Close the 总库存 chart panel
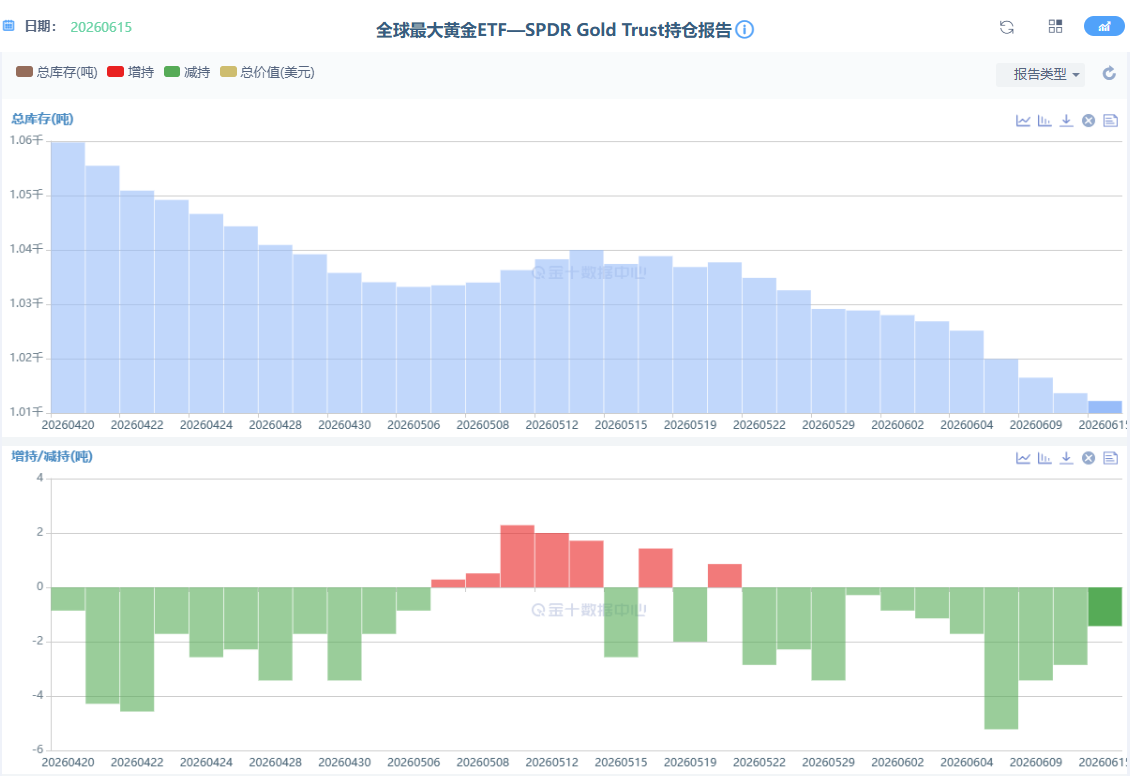This screenshot has width=1130, height=776. pos(1088,120)
